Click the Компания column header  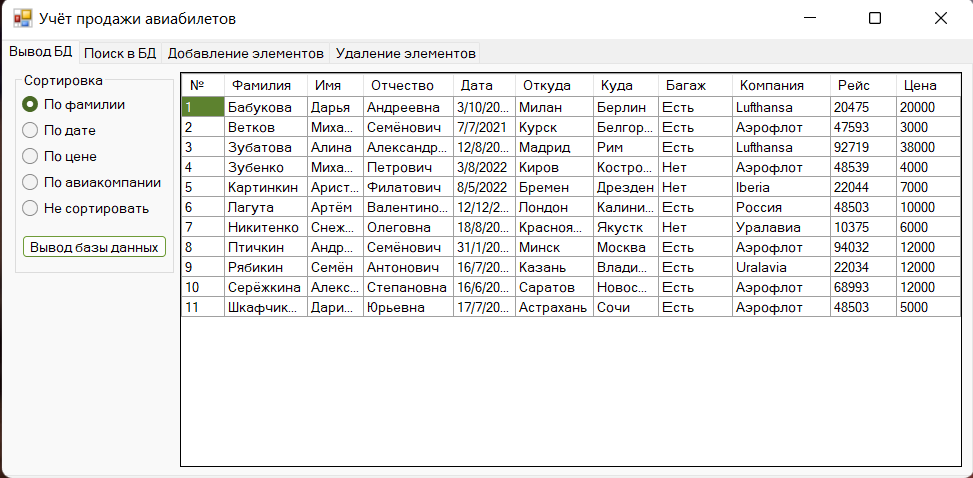click(781, 86)
